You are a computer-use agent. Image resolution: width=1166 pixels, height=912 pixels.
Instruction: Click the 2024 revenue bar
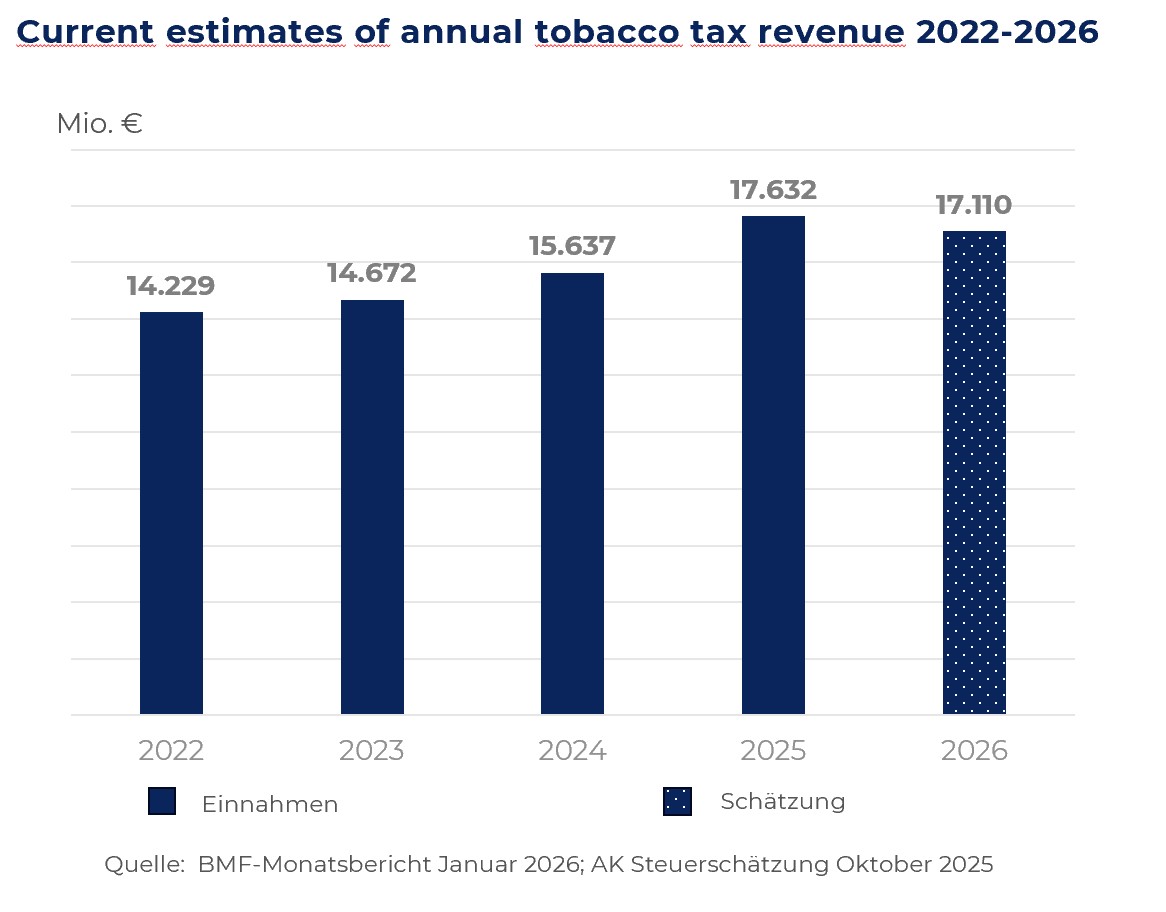click(572, 493)
